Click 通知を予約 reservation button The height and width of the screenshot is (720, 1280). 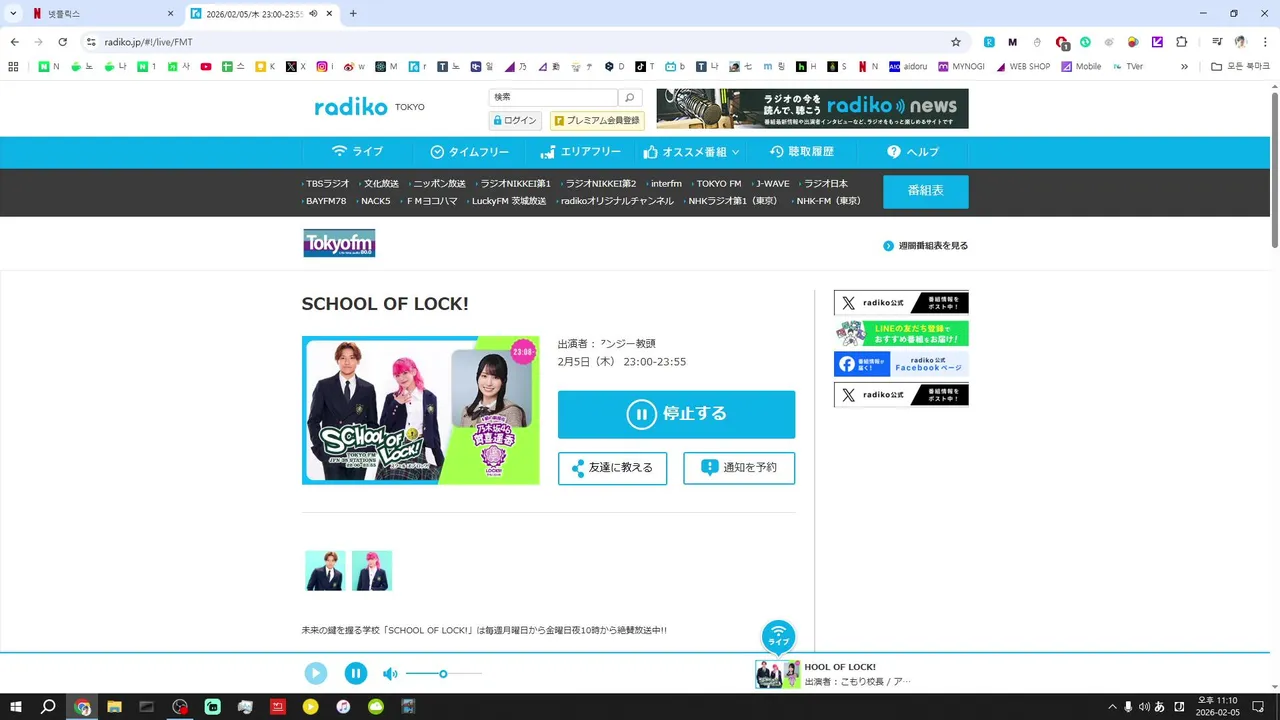point(739,468)
